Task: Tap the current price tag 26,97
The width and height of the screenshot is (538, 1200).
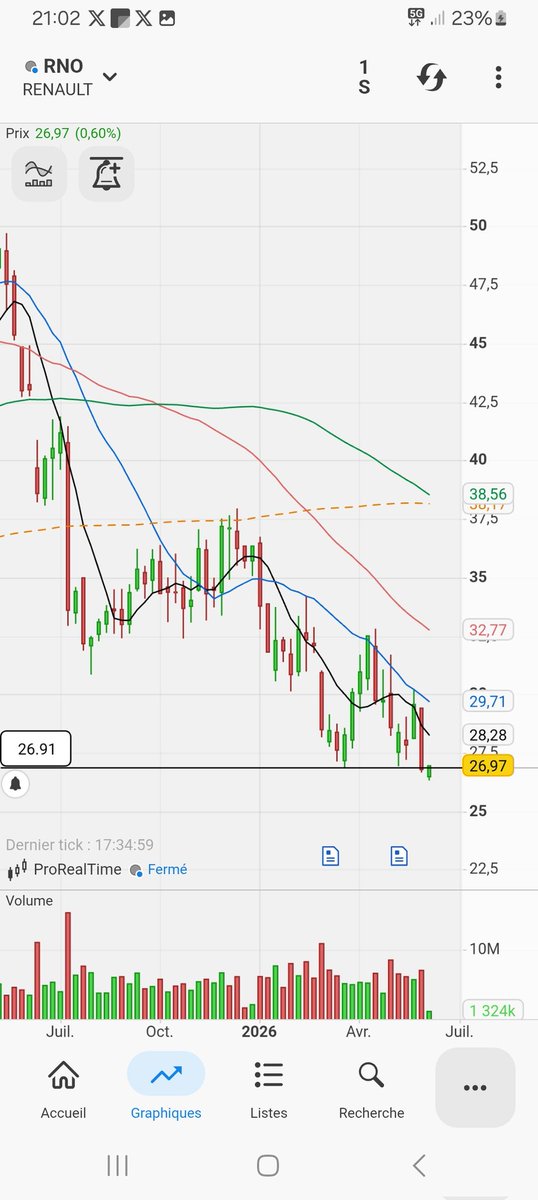Action: [488, 767]
